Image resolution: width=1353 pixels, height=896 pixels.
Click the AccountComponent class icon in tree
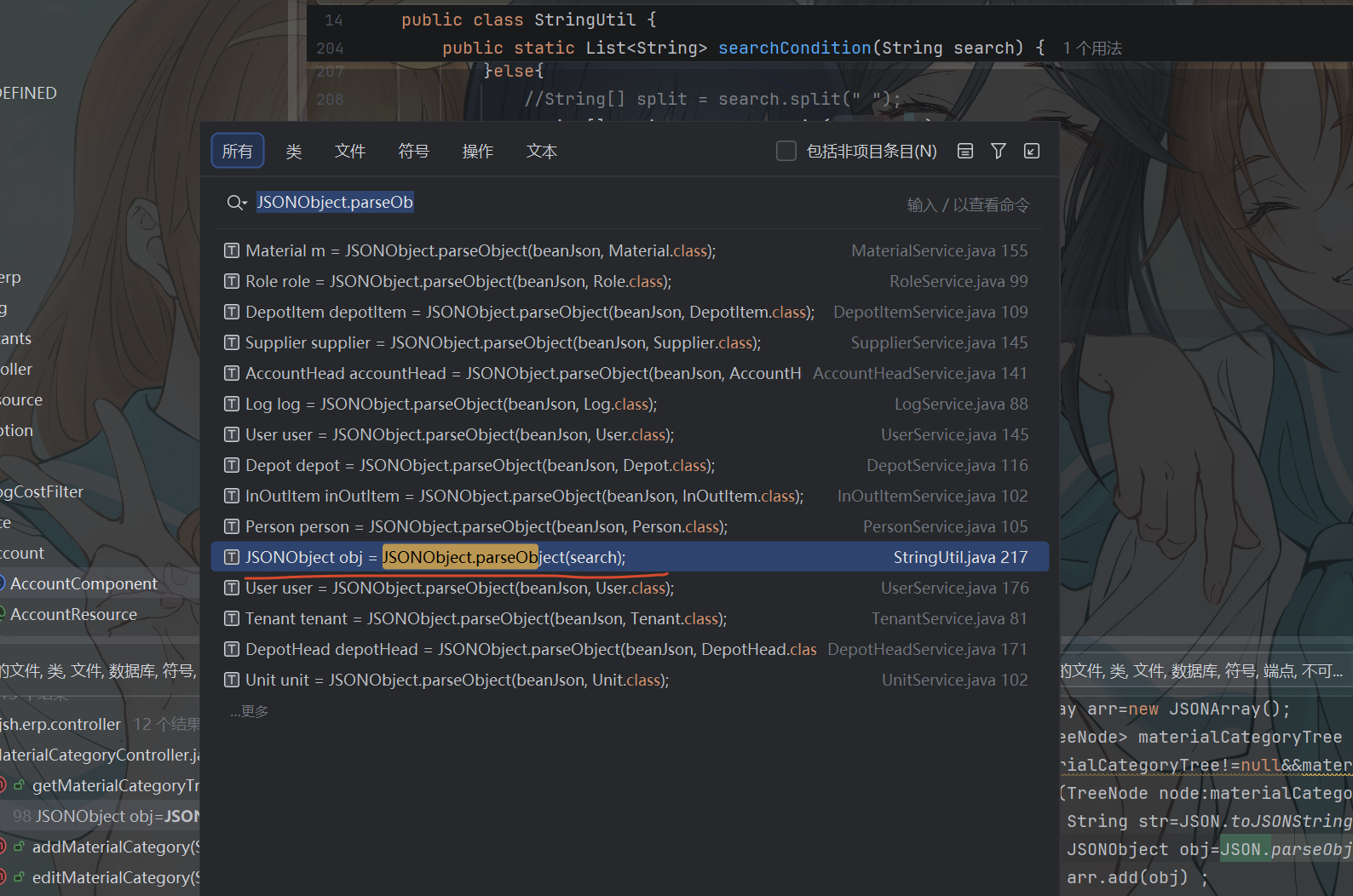3,583
